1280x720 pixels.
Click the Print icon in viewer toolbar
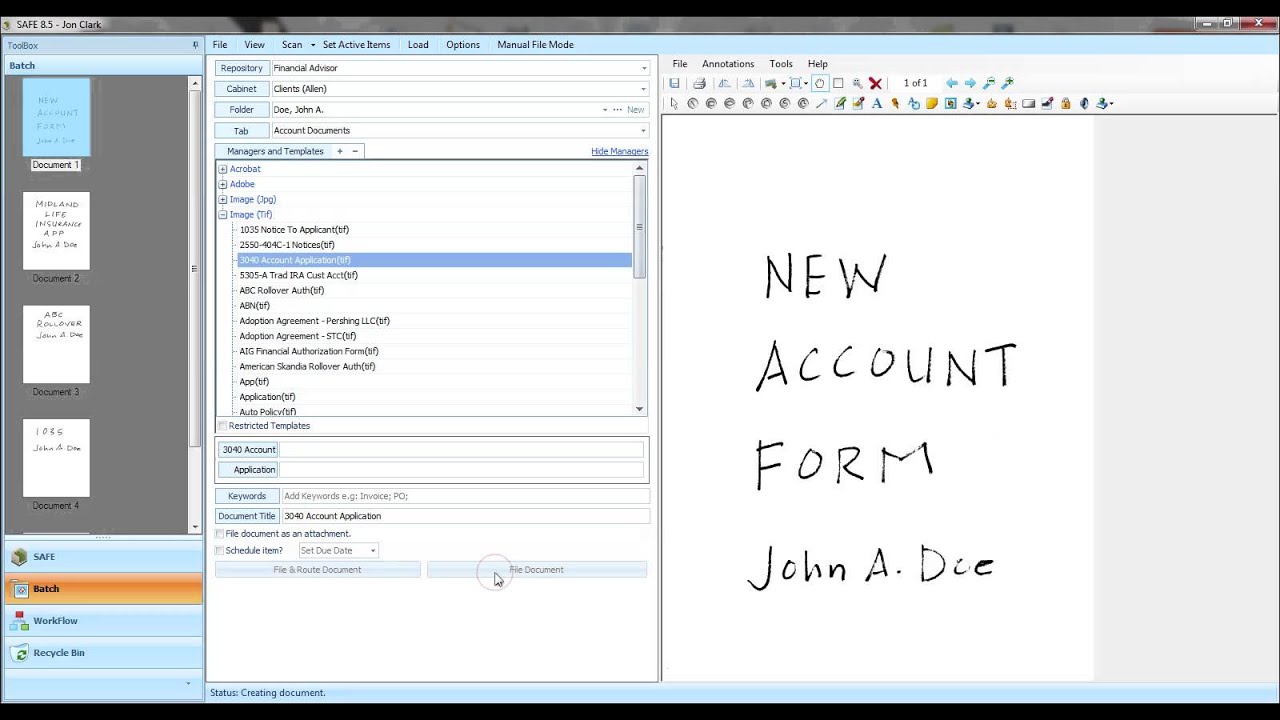coord(699,83)
